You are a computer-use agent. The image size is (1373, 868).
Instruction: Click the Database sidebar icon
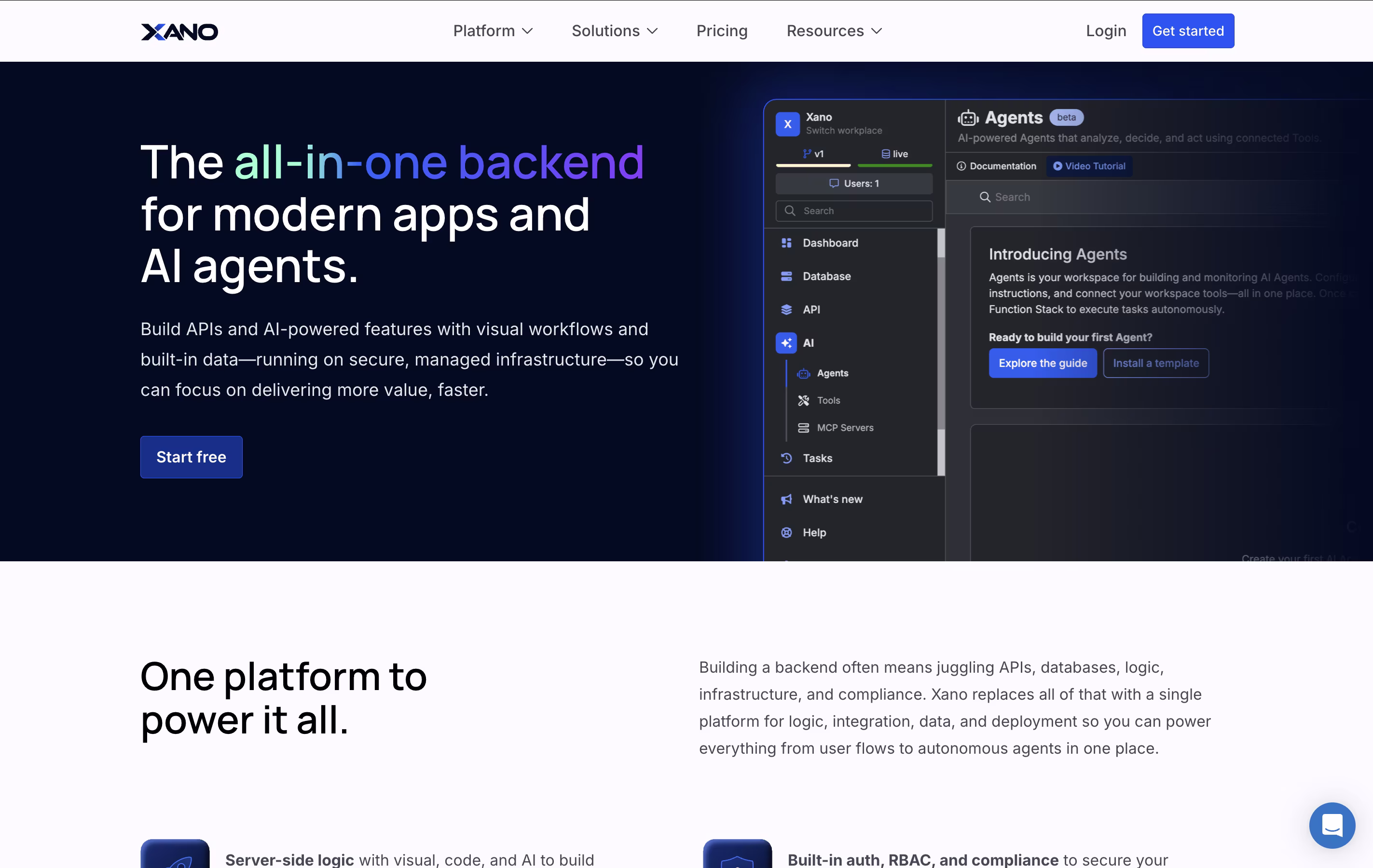coord(786,276)
